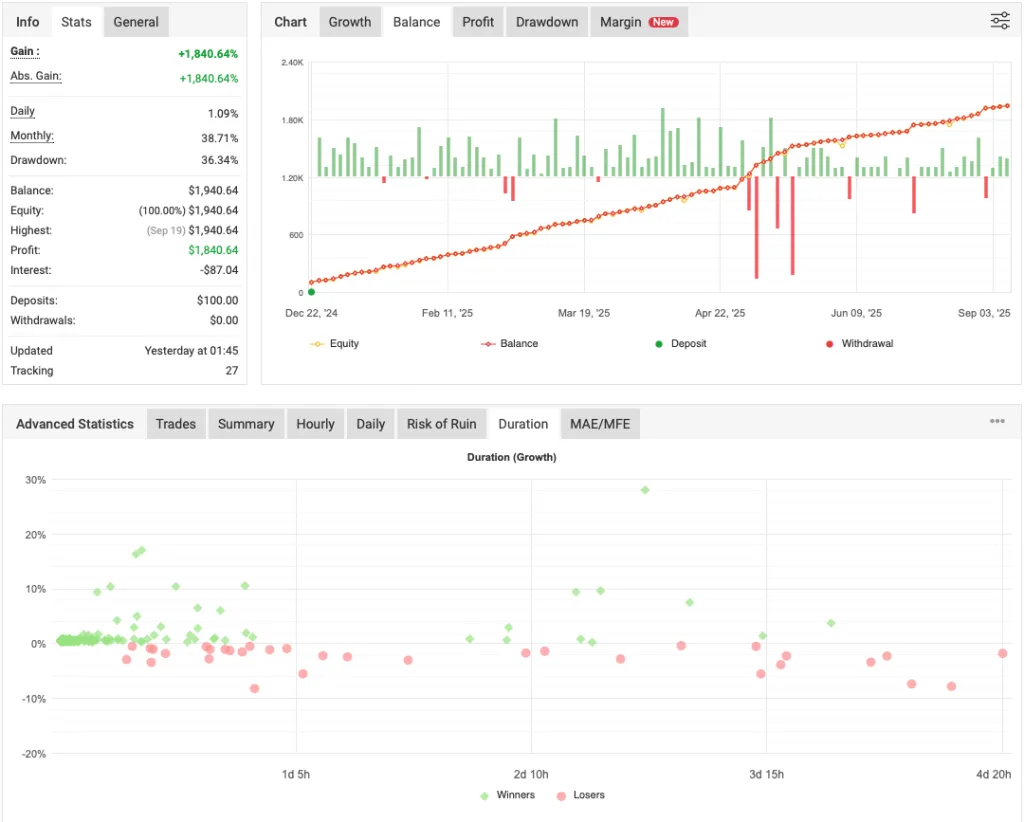This screenshot has width=1024, height=822.
Task: Switch to the MAE/MFE tab
Action: (600, 423)
